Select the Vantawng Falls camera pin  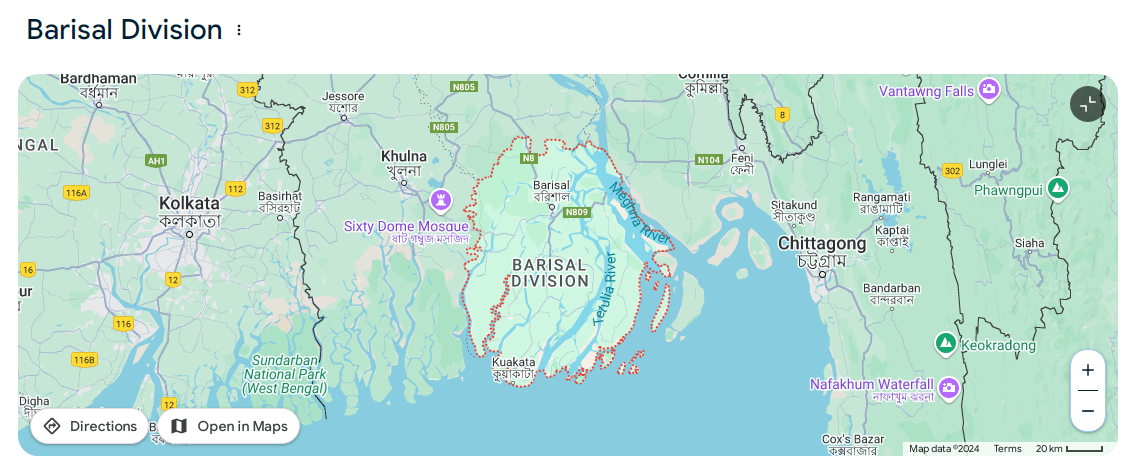[989, 89]
